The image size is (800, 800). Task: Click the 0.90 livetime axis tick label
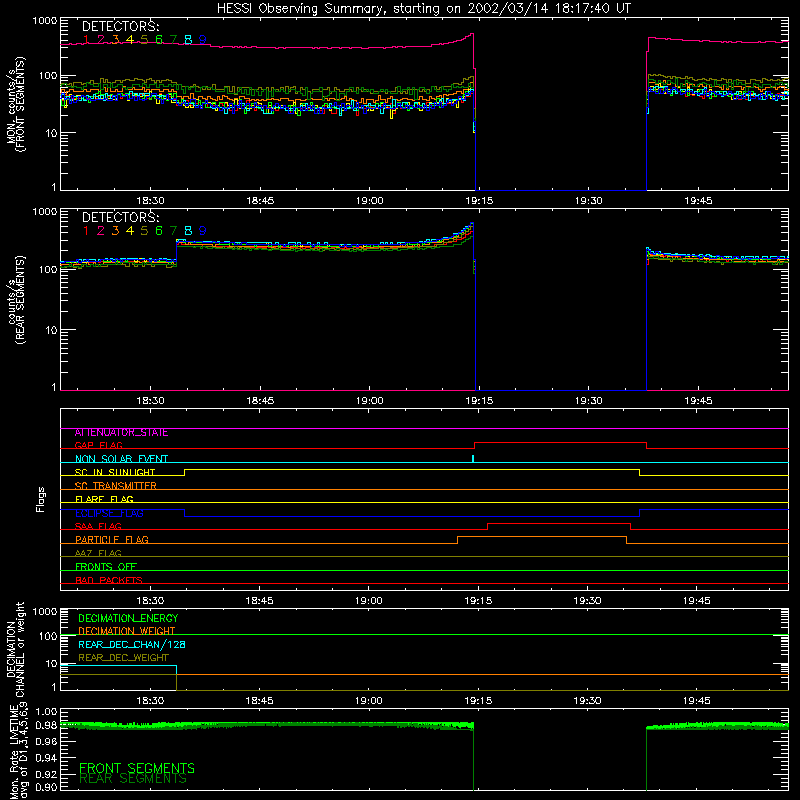click(46, 787)
